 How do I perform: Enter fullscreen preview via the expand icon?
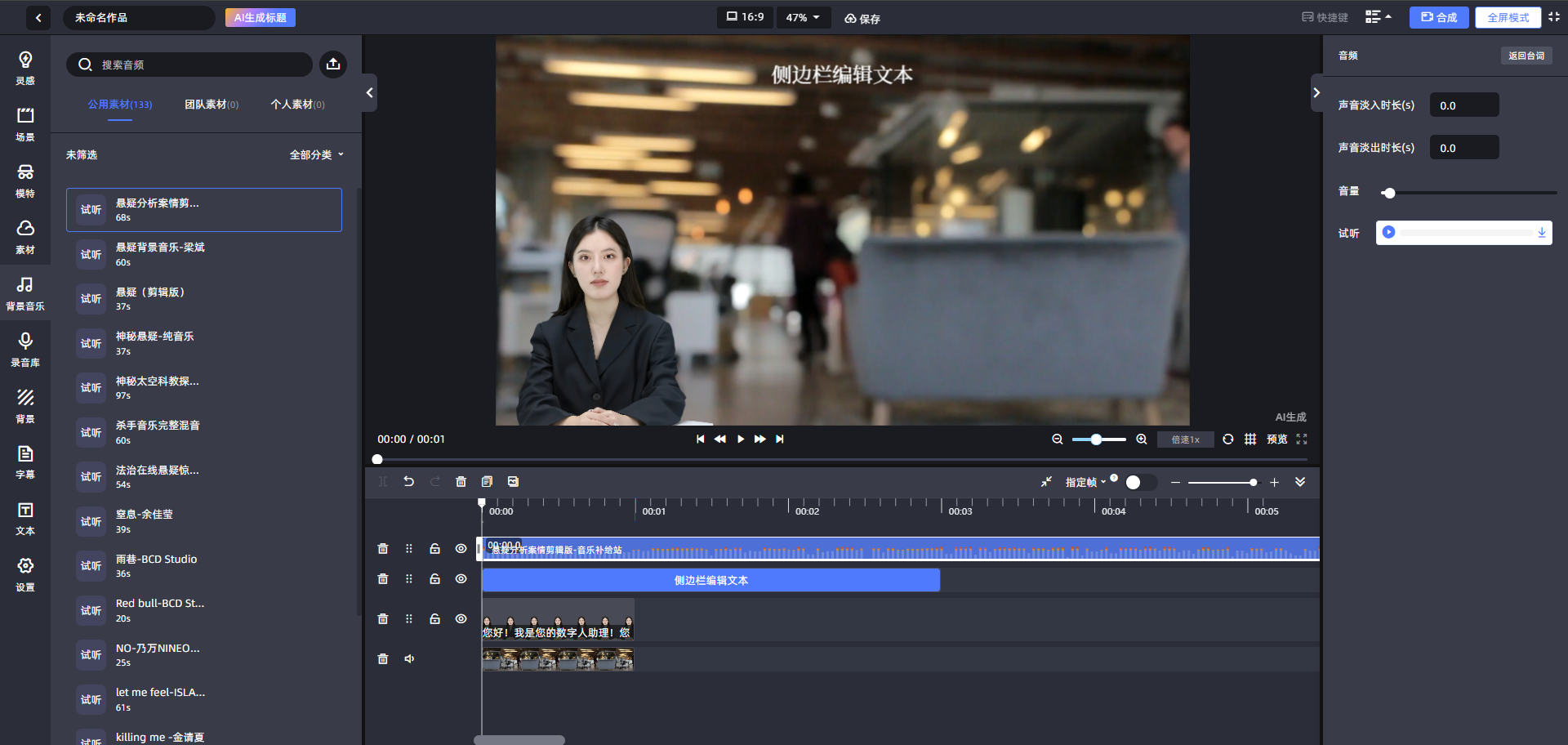pyautogui.click(x=1302, y=439)
